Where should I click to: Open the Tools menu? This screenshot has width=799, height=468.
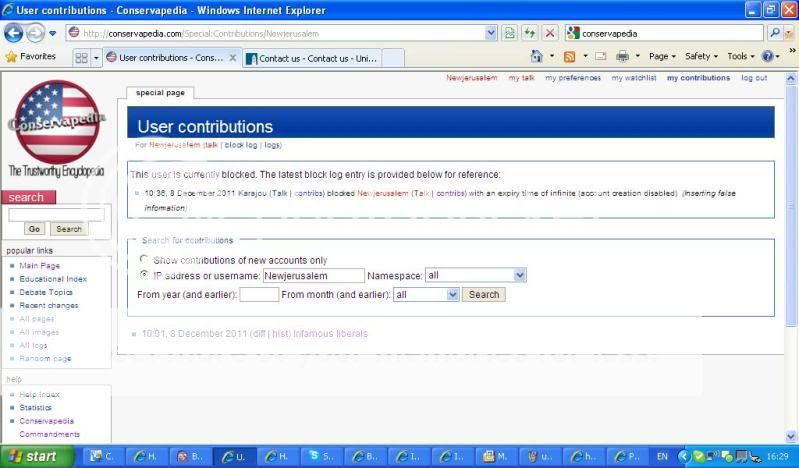[740, 56]
